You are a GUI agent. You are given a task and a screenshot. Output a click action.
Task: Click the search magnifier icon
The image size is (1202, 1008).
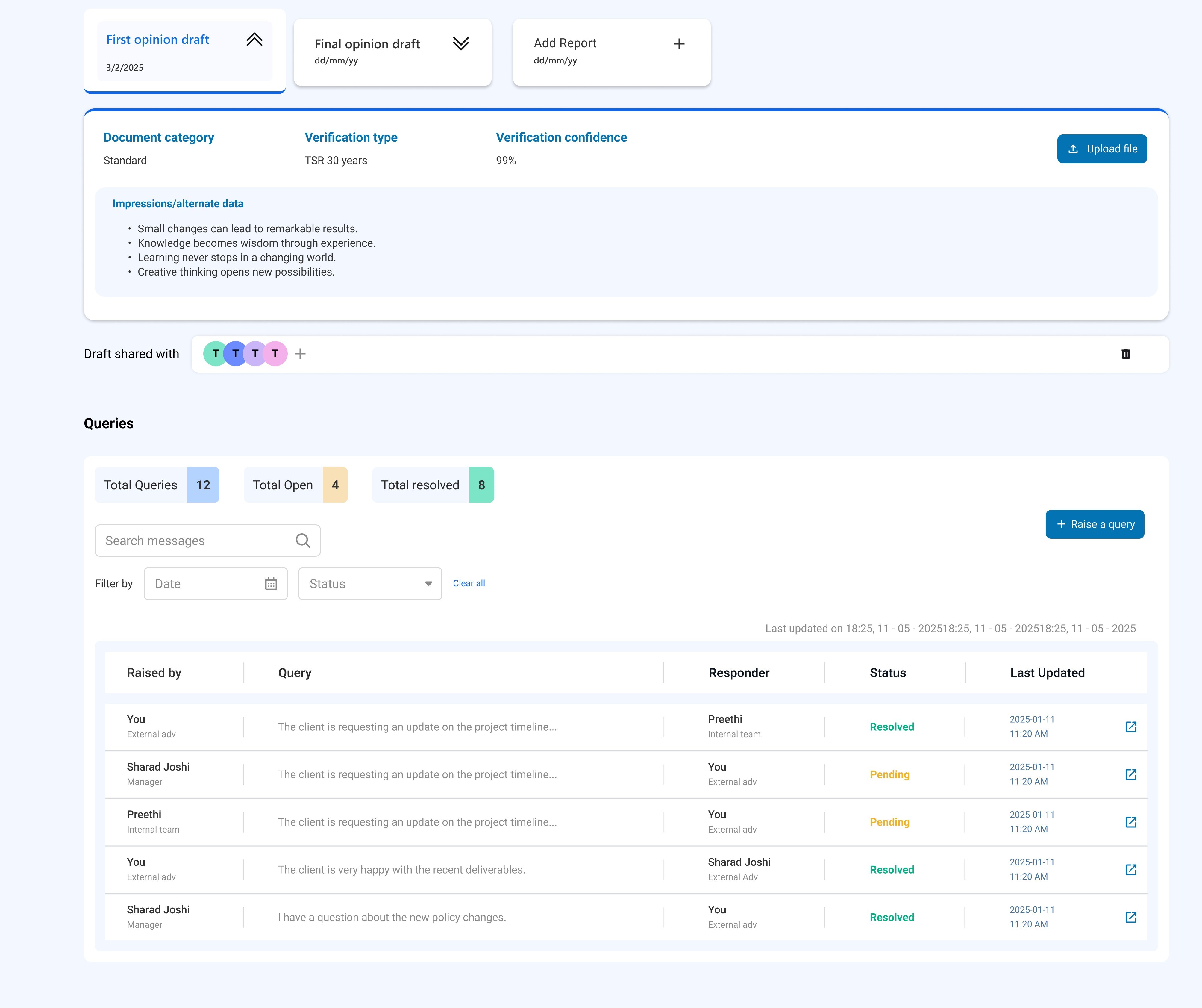tap(303, 540)
